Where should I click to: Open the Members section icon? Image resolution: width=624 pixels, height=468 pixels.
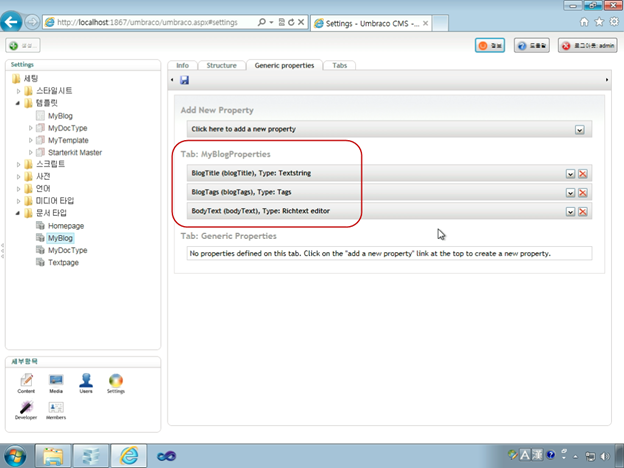56,410
